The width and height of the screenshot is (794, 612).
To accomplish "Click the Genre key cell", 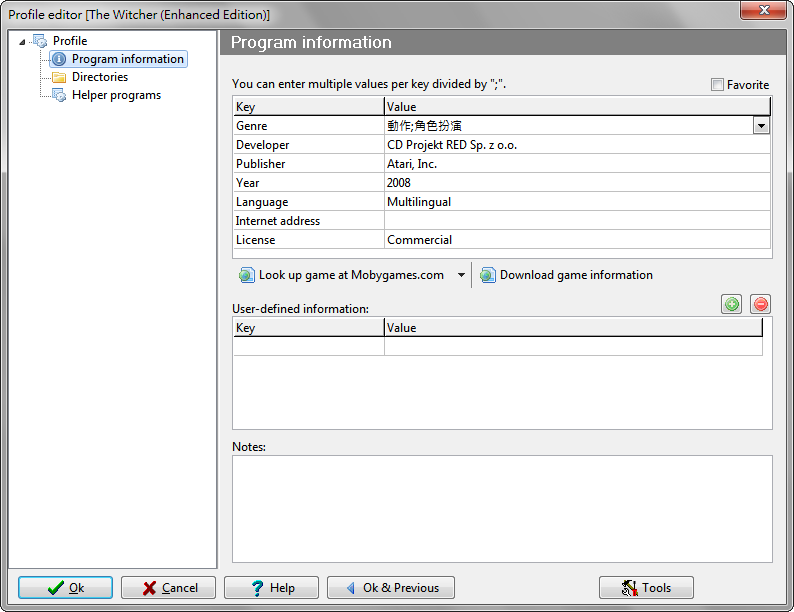I will click(309, 126).
